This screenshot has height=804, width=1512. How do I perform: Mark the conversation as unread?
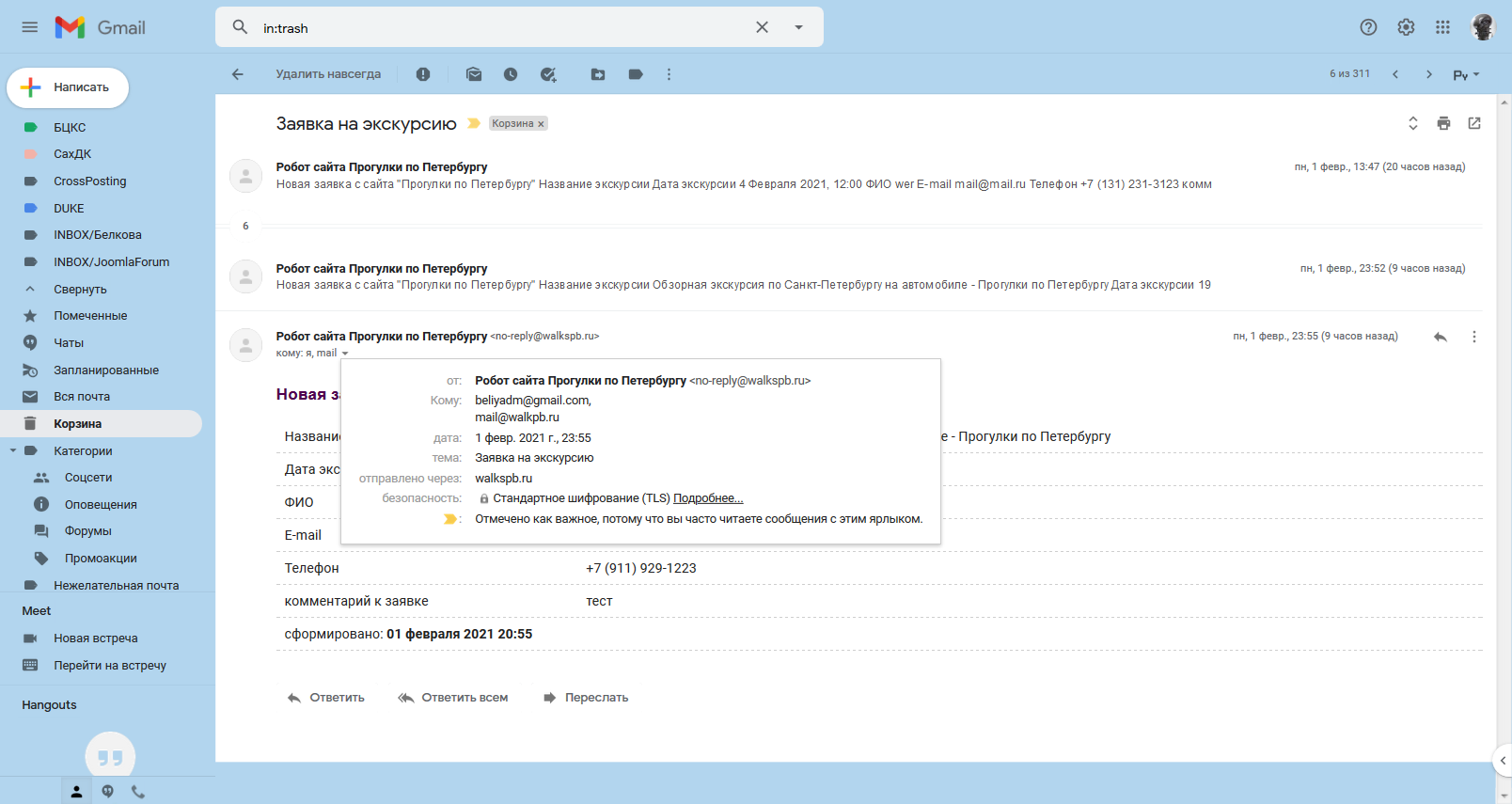(474, 74)
